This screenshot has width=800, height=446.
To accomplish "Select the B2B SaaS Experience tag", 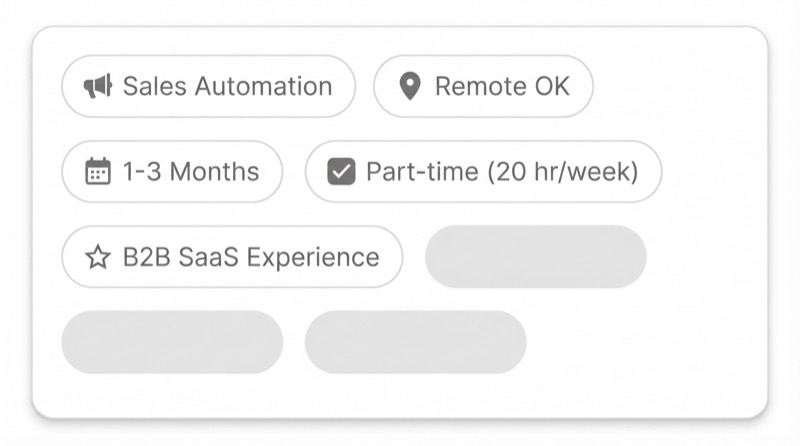I will point(232,258).
